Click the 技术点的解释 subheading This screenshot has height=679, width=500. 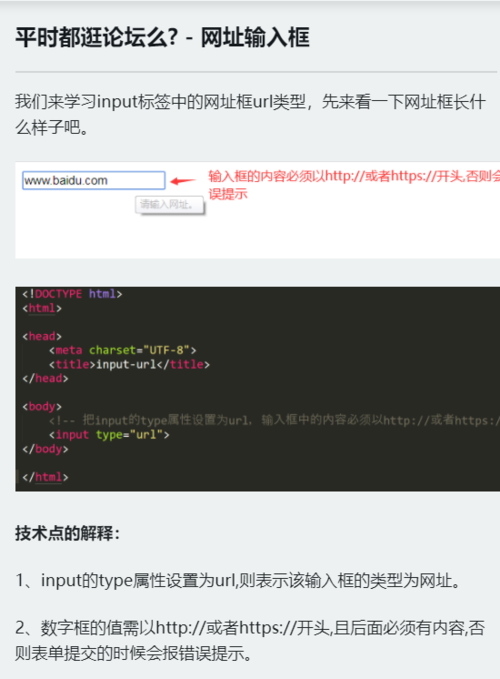point(67,533)
